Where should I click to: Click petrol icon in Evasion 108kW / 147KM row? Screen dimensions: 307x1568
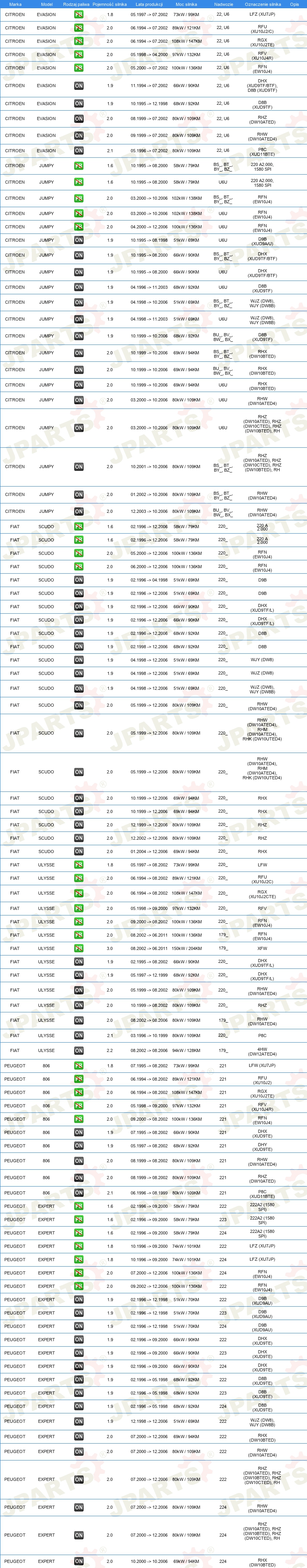tap(79, 41)
